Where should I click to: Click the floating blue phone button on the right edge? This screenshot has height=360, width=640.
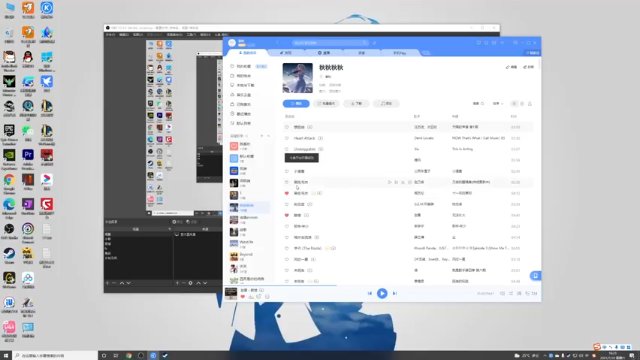click(536, 276)
